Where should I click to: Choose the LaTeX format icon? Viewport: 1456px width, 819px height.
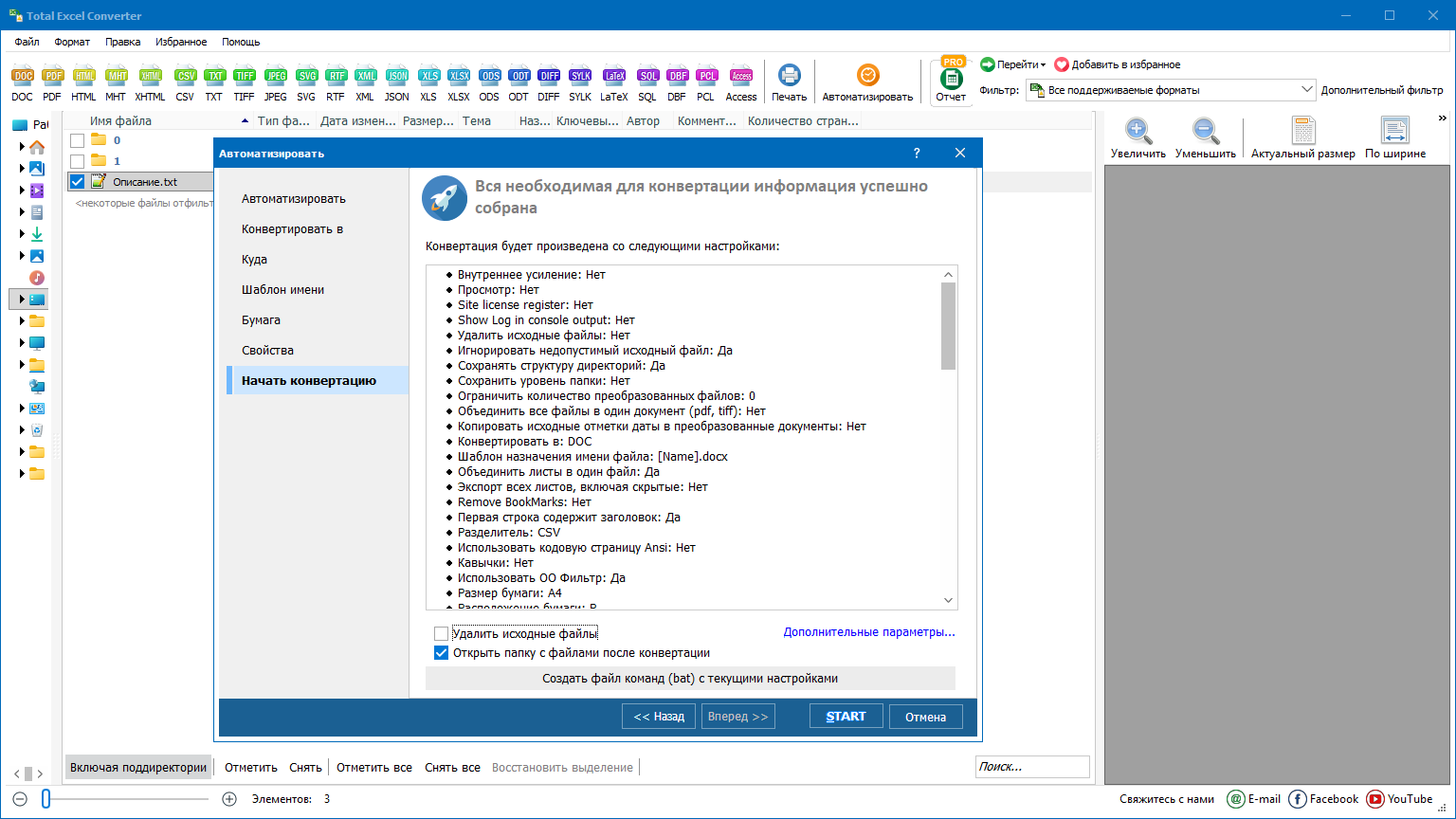(x=613, y=77)
